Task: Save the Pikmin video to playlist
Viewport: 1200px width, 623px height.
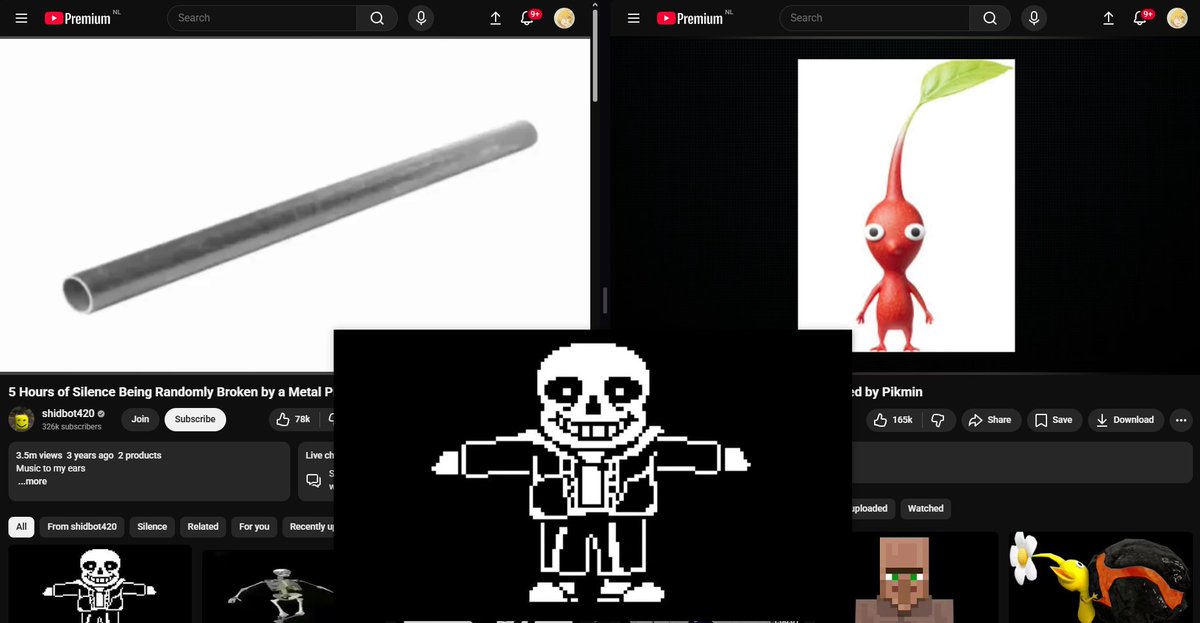Action: [1054, 420]
